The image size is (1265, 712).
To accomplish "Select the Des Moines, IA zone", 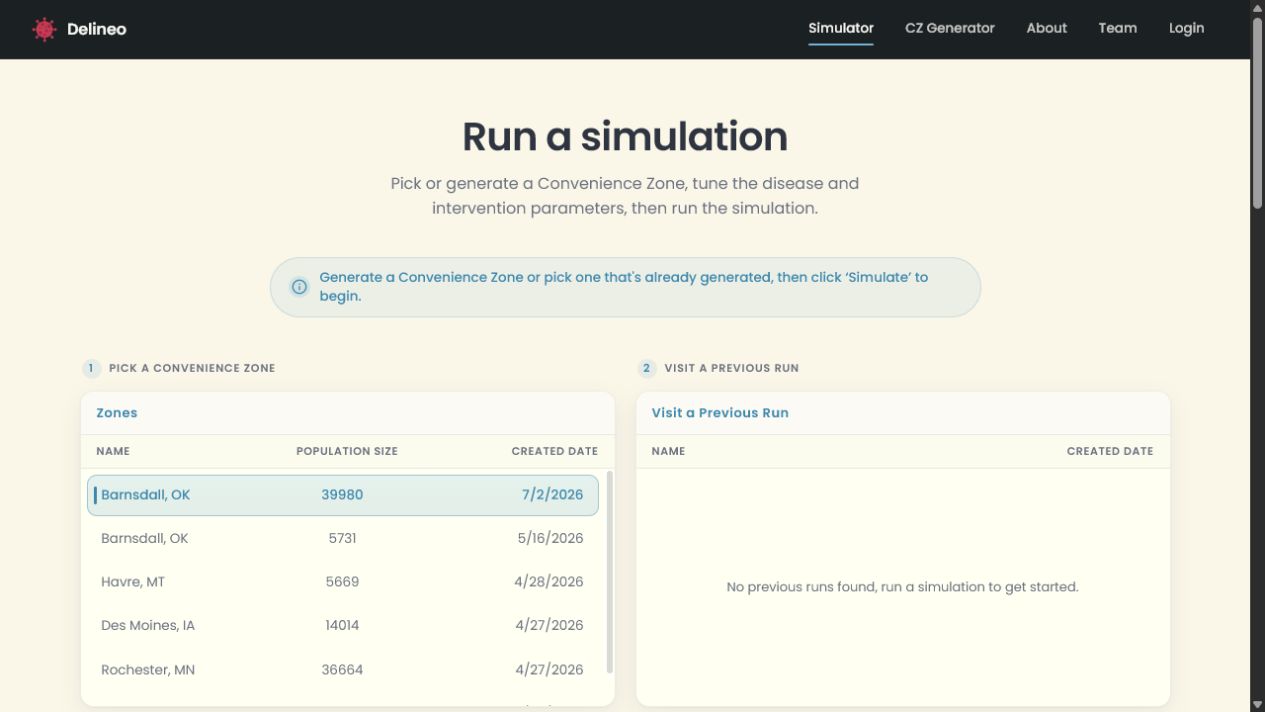I will pos(343,626).
